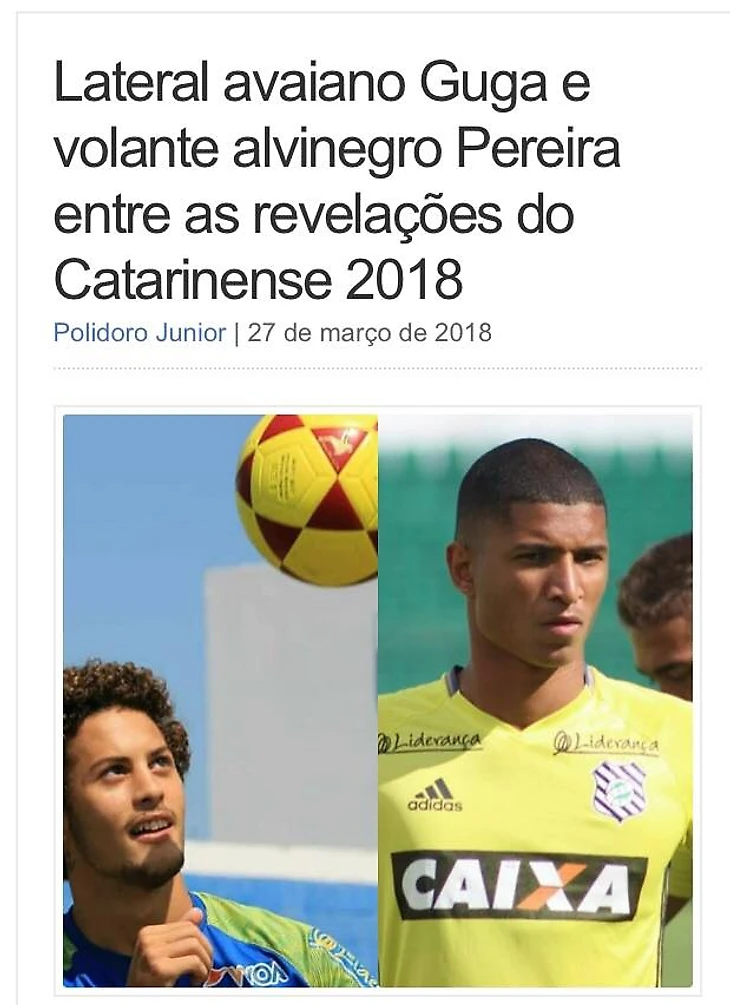Click the striped club crest on jersey
Viewport: 730px width, 1005px height.
[x=619, y=792]
